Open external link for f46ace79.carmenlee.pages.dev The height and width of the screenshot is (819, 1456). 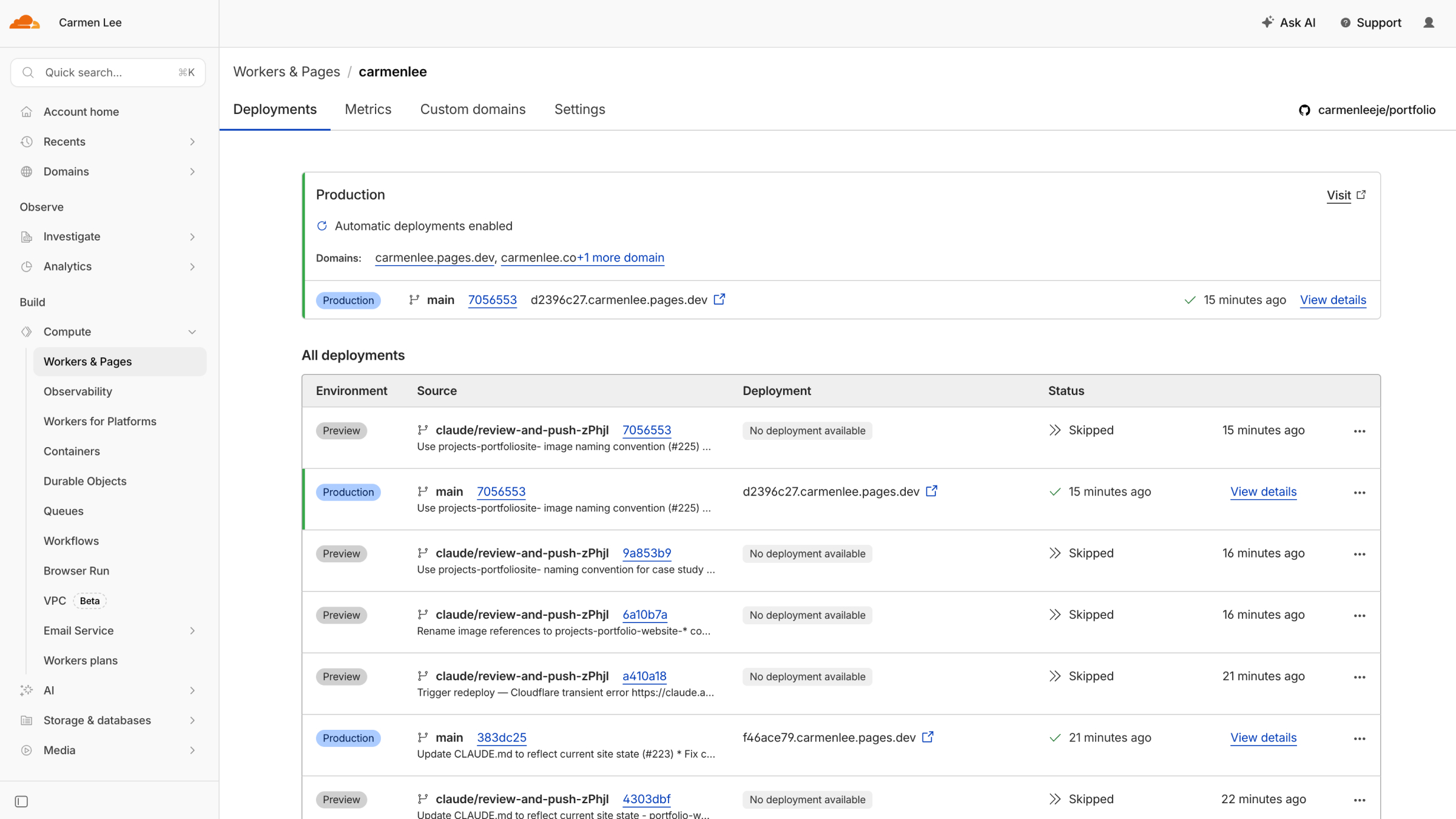click(x=927, y=737)
